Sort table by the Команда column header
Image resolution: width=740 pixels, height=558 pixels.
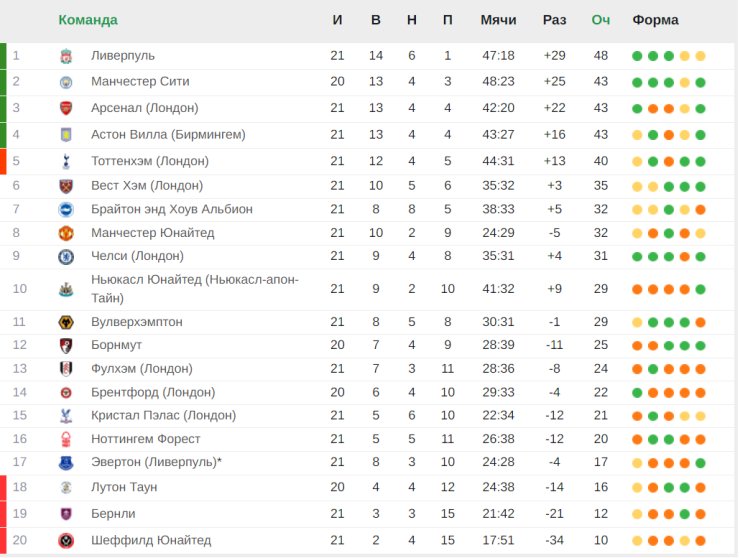[x=88, y=20]
